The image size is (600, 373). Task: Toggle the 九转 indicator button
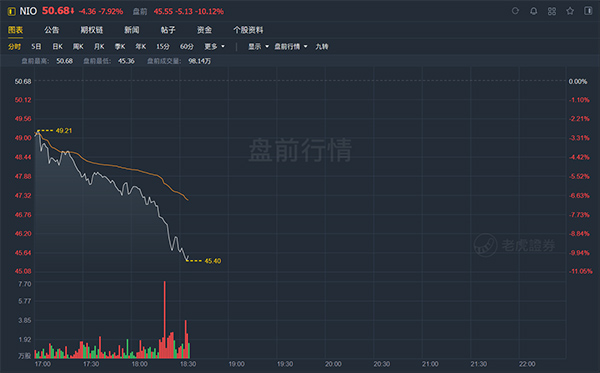[322, 47]
